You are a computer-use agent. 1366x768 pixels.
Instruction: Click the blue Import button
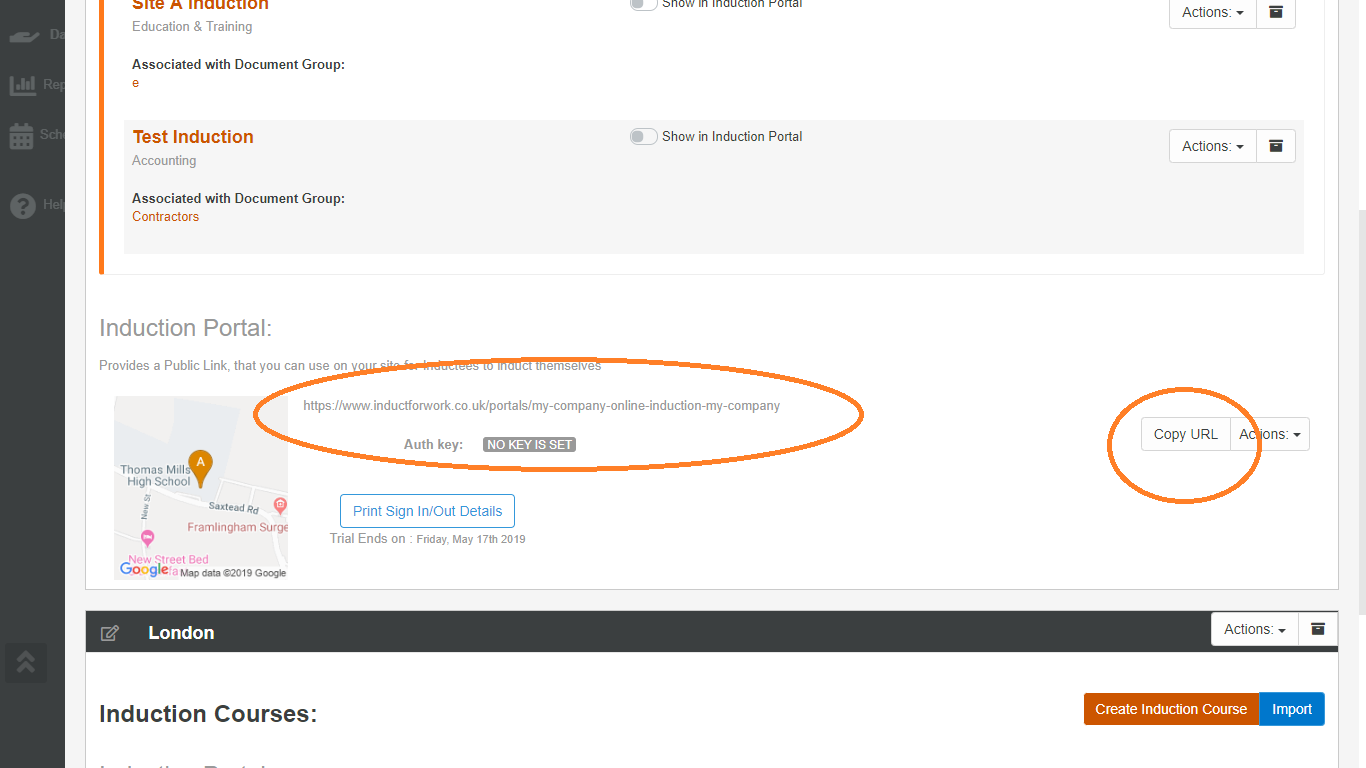(1292, 709)
